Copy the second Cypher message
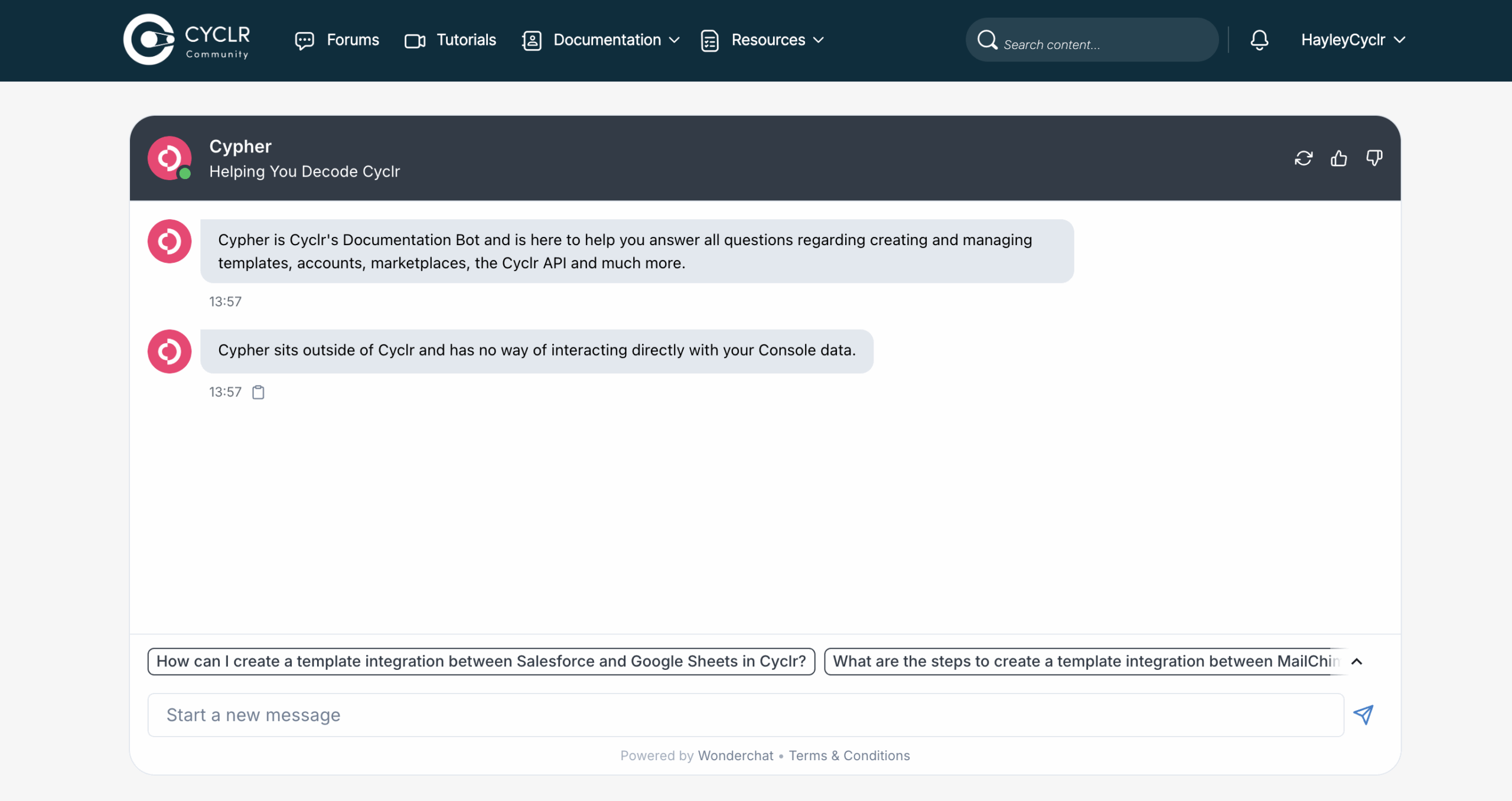This screenshot has height=801, width=1512. (x=258, y=392)
